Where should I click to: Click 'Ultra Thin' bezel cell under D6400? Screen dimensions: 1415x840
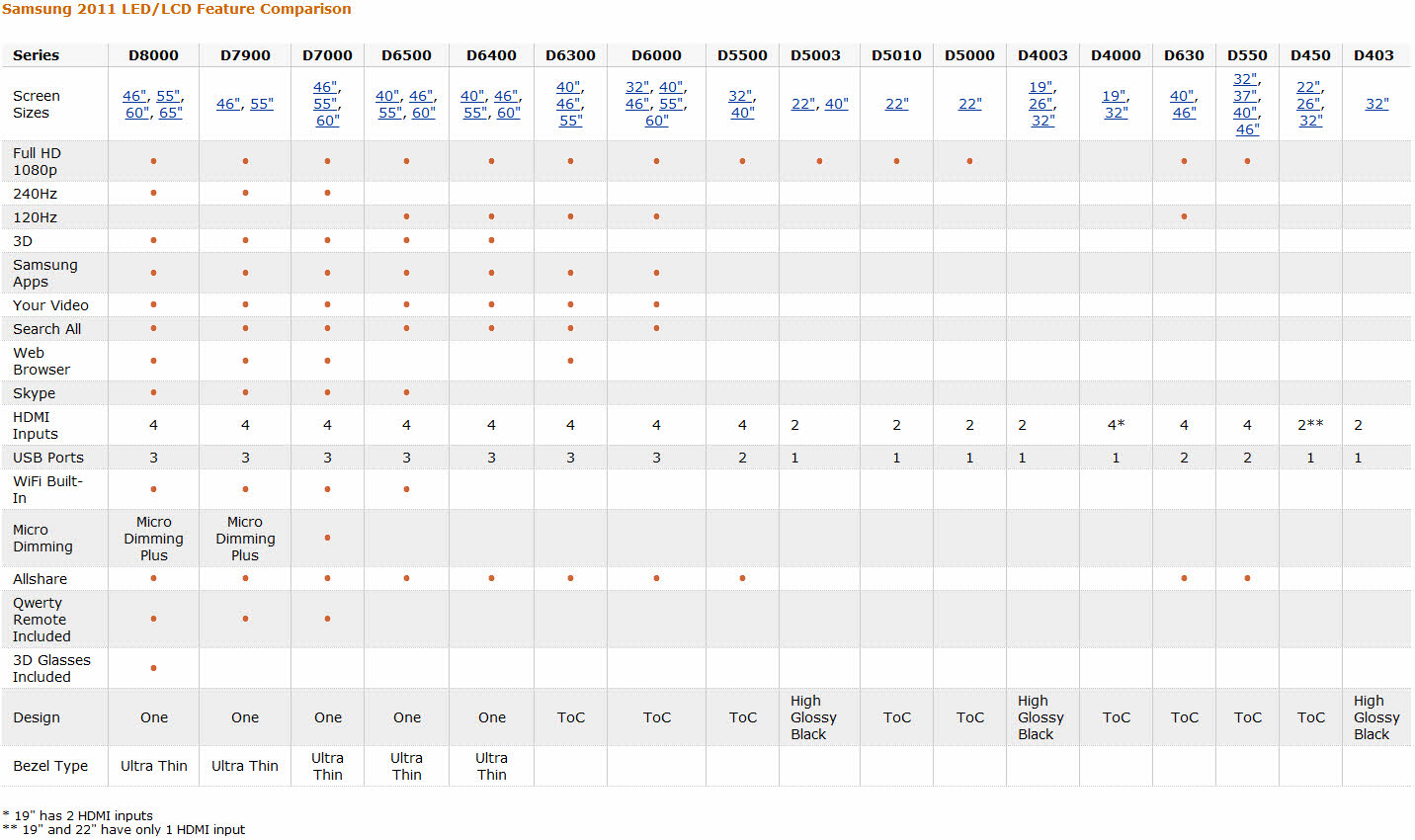pyautogui.click(x=491, y=766)
